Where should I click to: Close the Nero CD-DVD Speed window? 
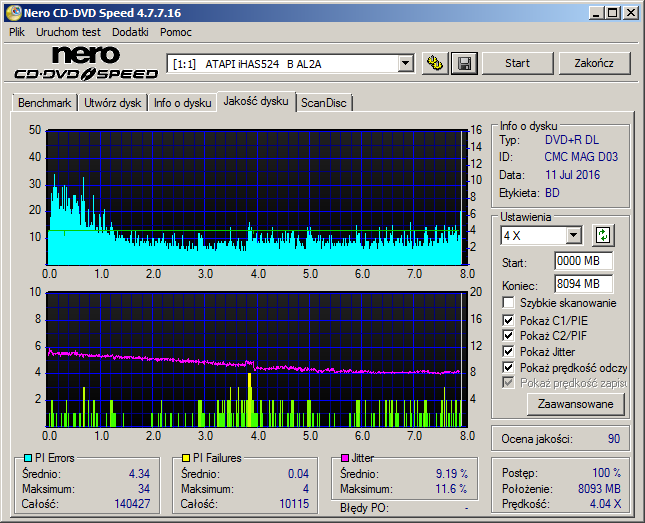pos(630,13)
